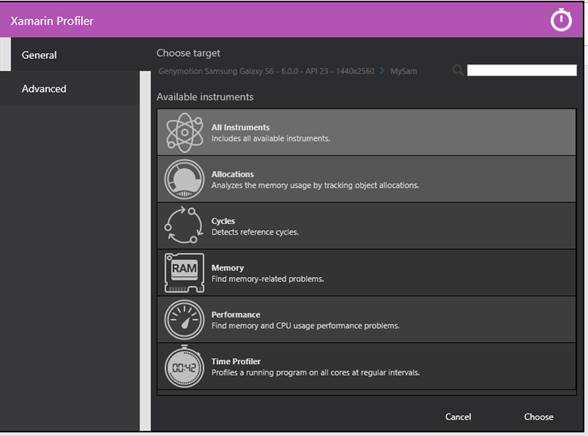Click the All Instruments atom icon
The height and width of the screenshot is (436, 588).
click(184, 133)
